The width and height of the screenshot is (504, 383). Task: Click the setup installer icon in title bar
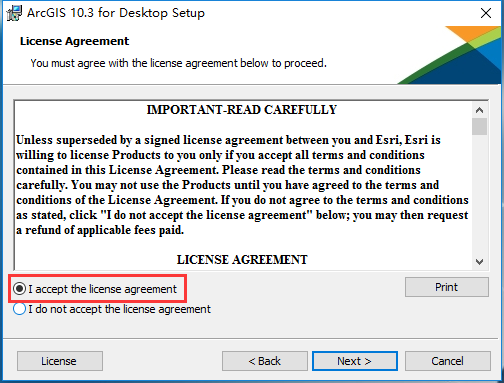click(14, 13)
